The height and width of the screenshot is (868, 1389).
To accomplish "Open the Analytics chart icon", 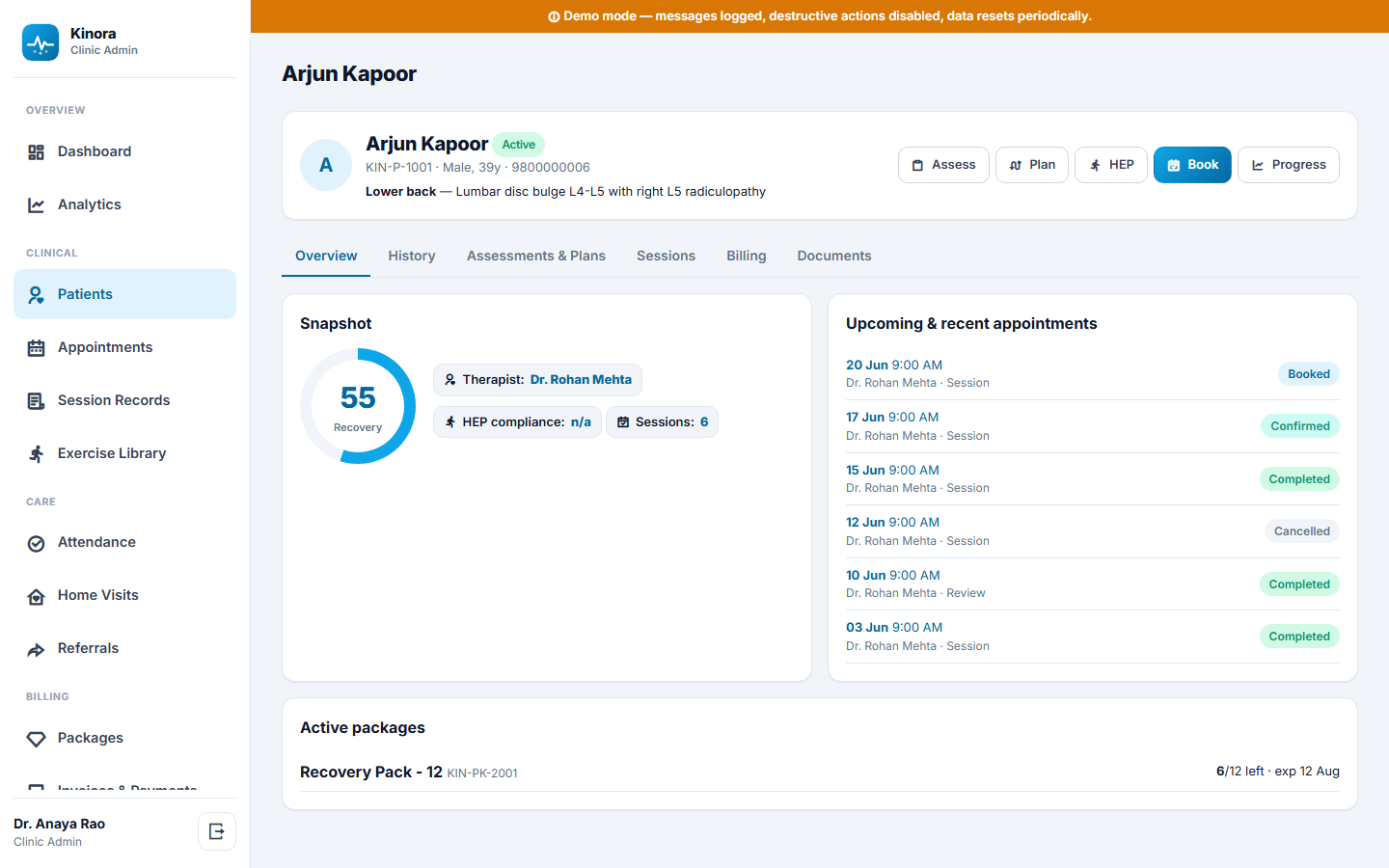I will [x=37, y=204].
